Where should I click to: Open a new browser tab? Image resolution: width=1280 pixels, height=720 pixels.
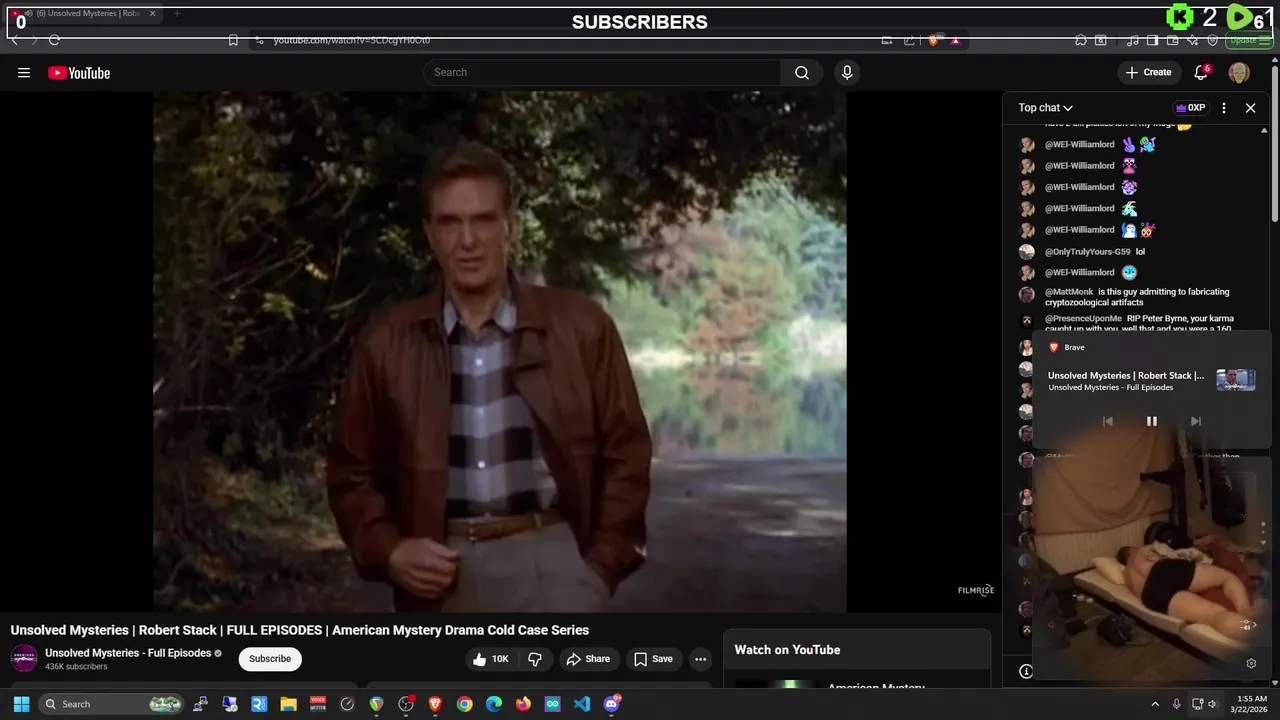click(177, 14)
